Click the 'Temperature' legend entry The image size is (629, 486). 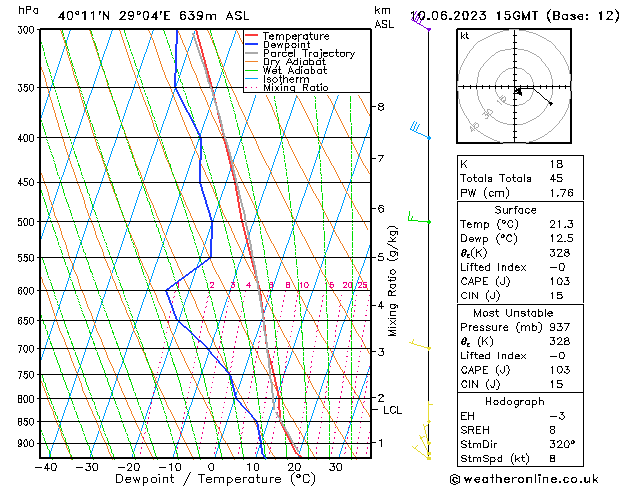pos(296,36)
